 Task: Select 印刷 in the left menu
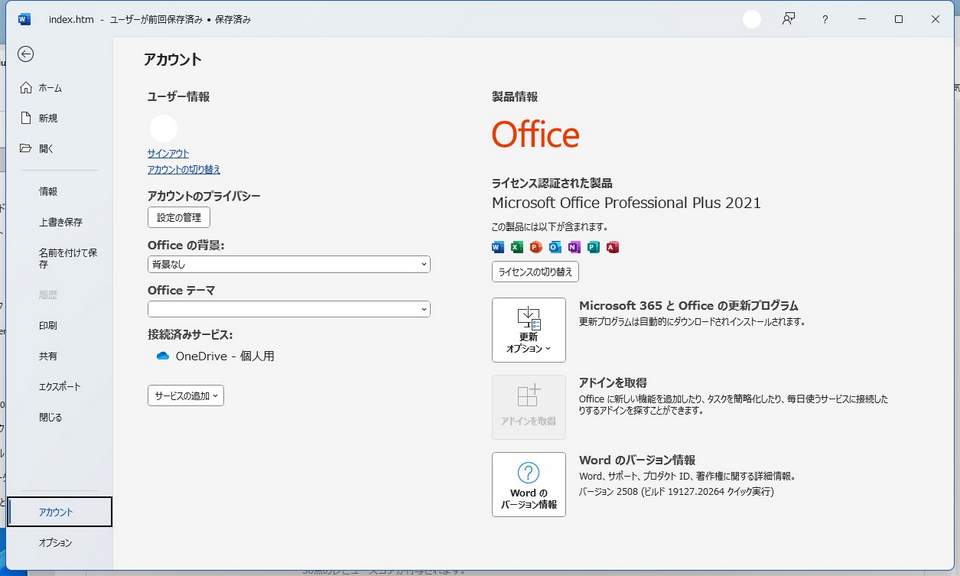[48, 326]
